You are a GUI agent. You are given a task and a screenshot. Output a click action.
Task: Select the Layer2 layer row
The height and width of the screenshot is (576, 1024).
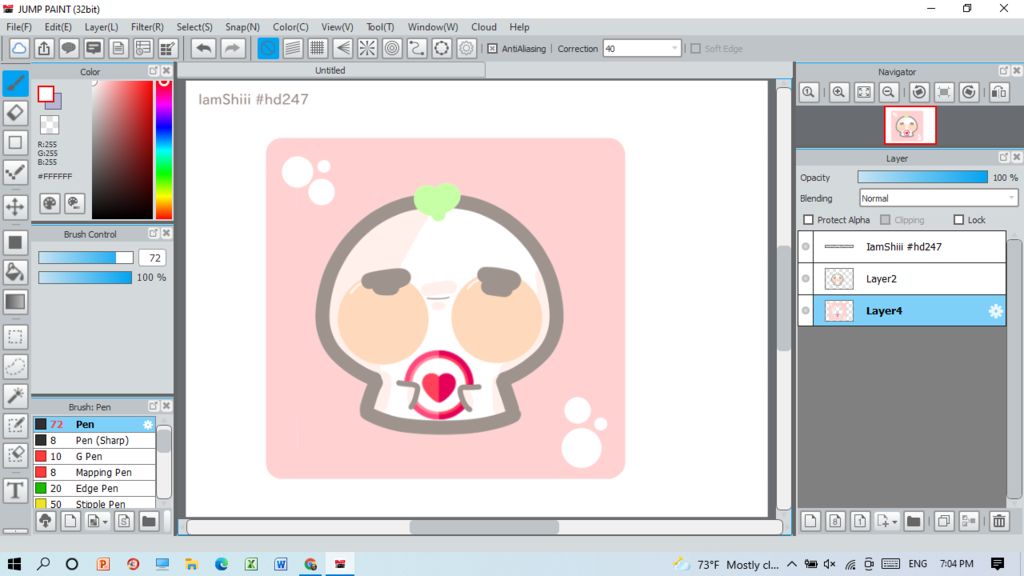point(902,279)
